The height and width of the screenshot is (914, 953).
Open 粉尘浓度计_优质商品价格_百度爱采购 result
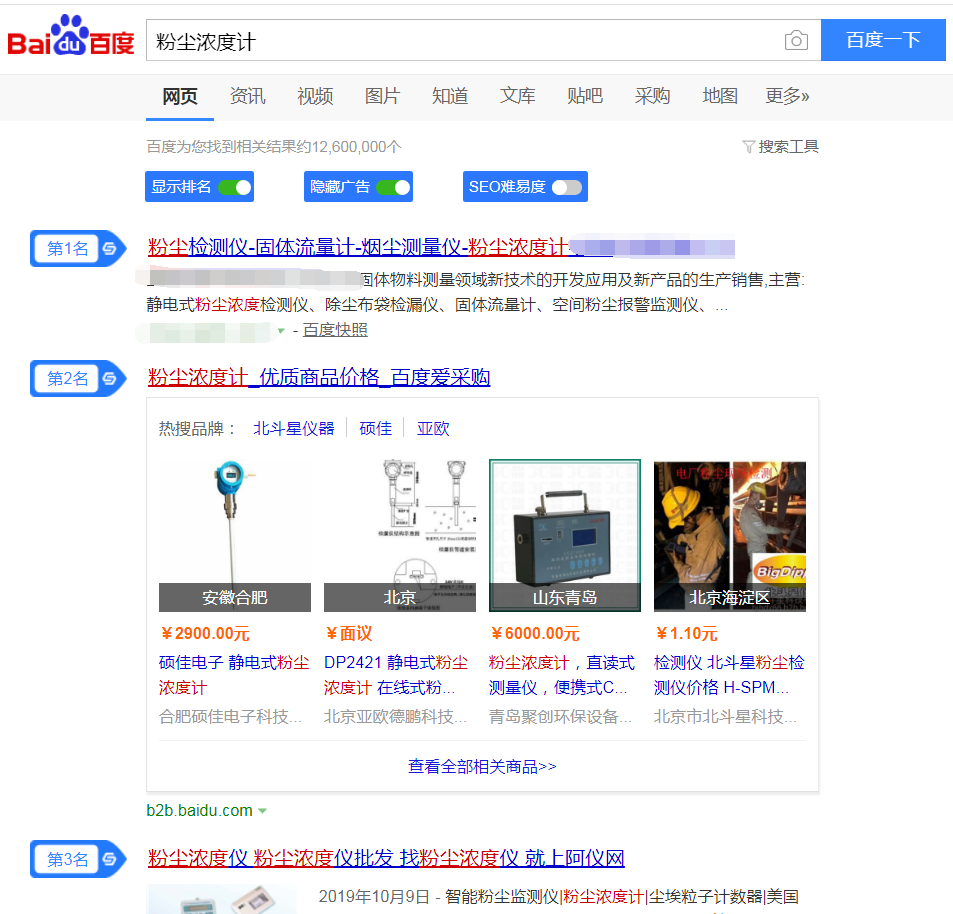[318, 377]
